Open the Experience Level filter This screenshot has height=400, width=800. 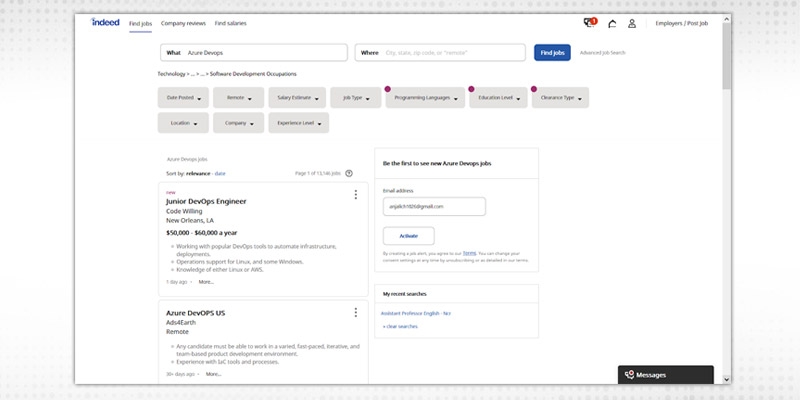(x=298, y=123)
